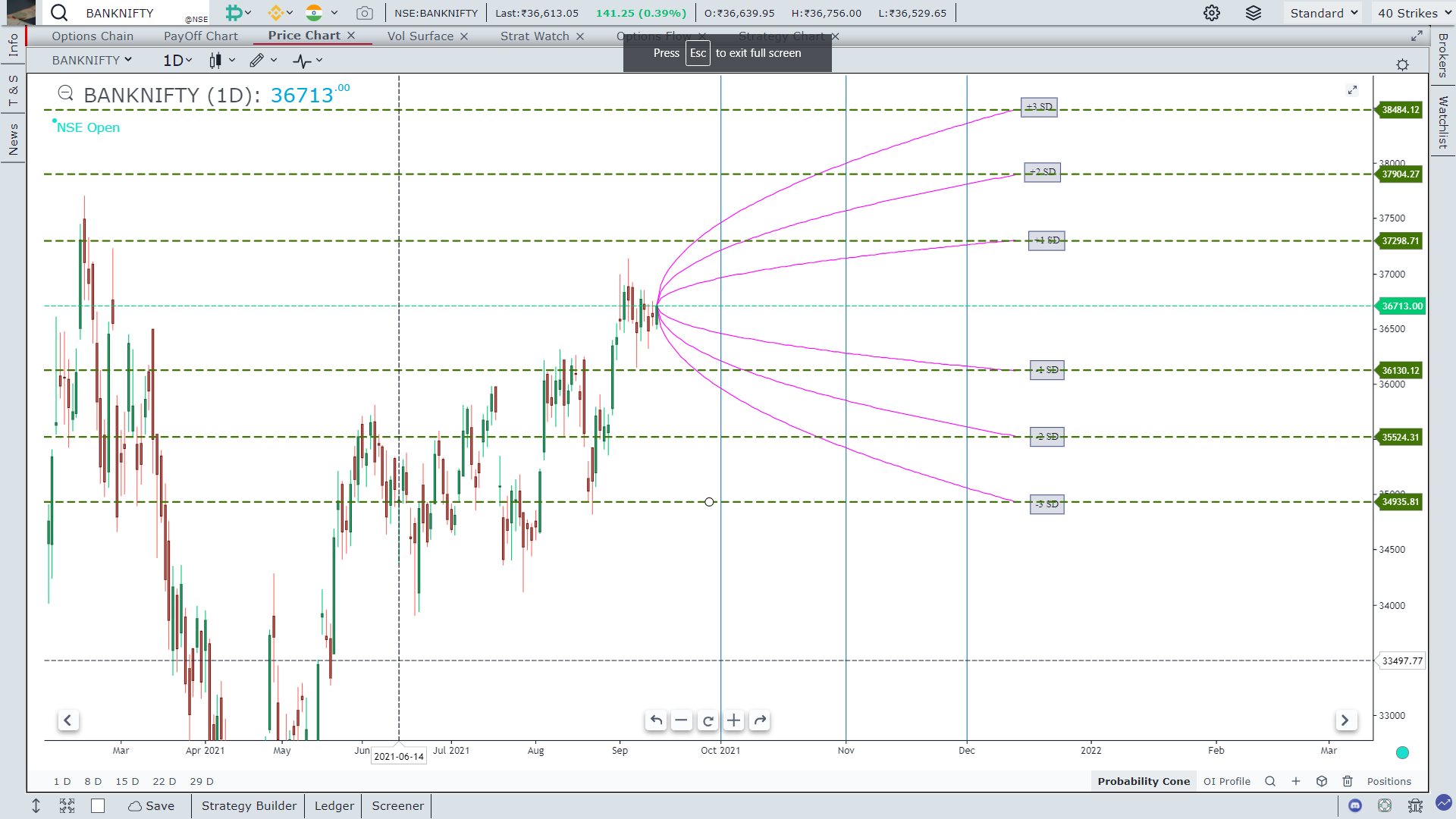Pan the chart left with arrow
The image size is (1456, 819).
pyautogui.click(x=67, y=720)
